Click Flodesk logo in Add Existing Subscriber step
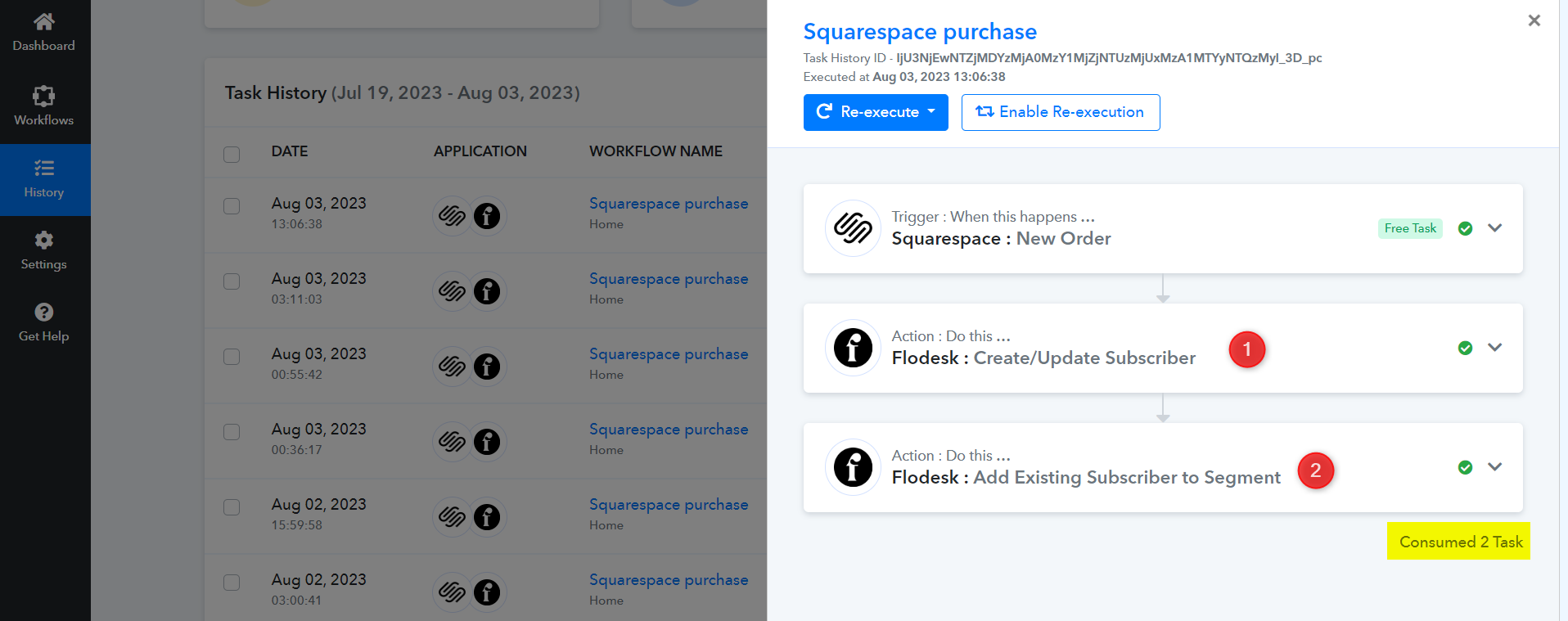Image resolution: width=1568 pixels, height=621 pixels. (853, 467)
